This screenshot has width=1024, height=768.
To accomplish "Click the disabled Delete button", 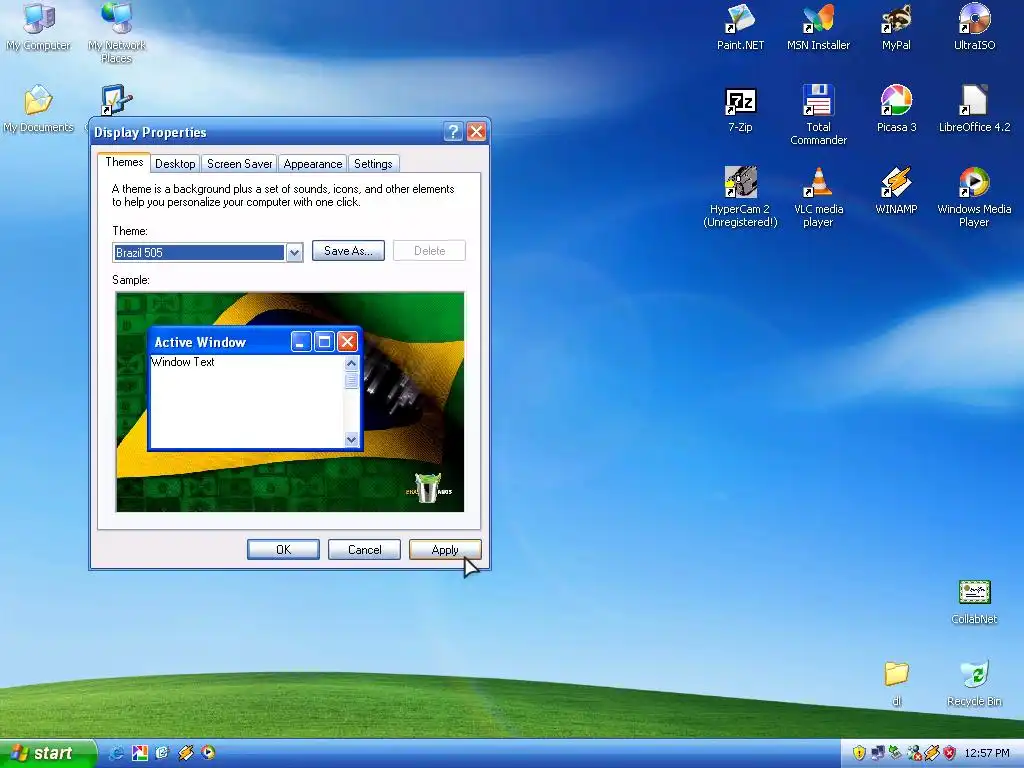I will tap(429, 251).
